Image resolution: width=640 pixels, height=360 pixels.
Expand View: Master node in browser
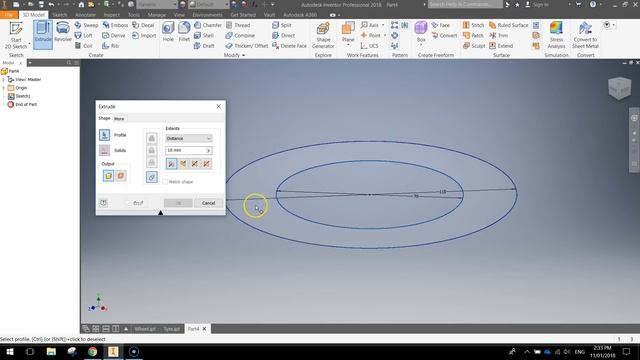4,79
